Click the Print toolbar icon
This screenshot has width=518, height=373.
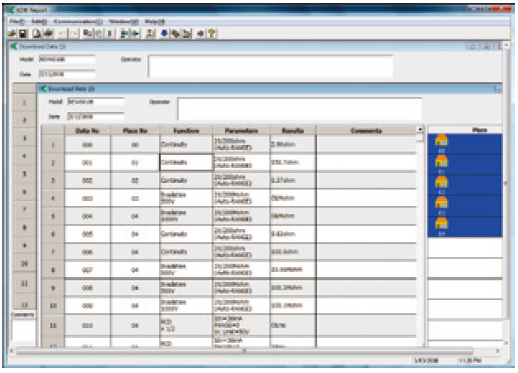48,33
